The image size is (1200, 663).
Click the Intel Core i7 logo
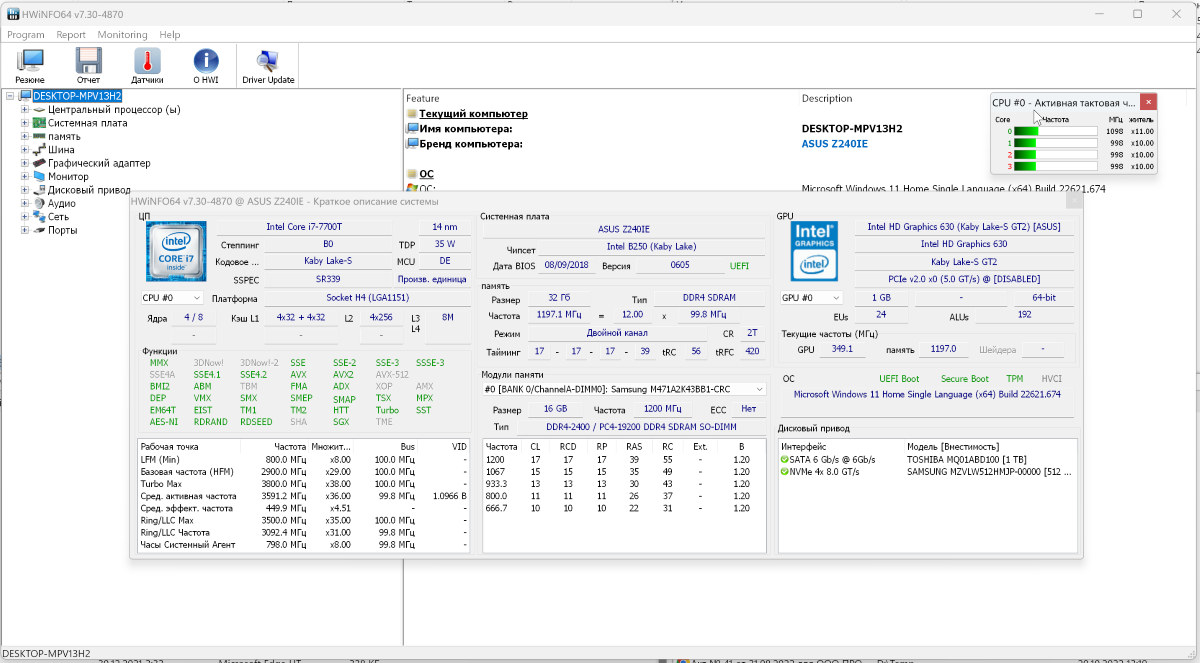click(176, 251)
